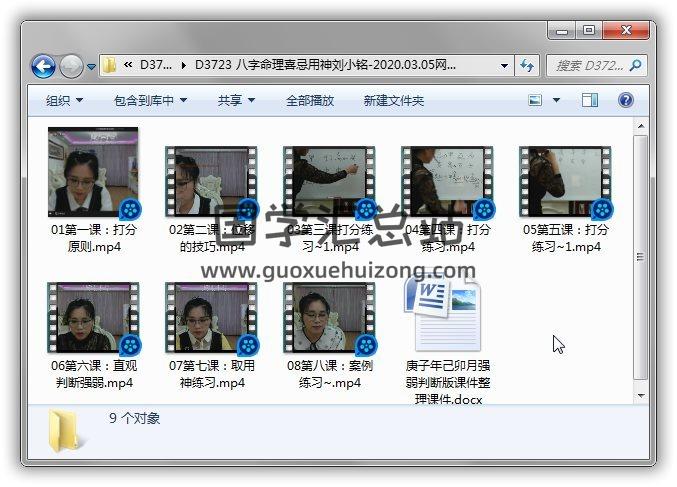This screenshot has width=677, height=487.
Task: Click the vertical scrollbar of file list
Action: (640, 260)
